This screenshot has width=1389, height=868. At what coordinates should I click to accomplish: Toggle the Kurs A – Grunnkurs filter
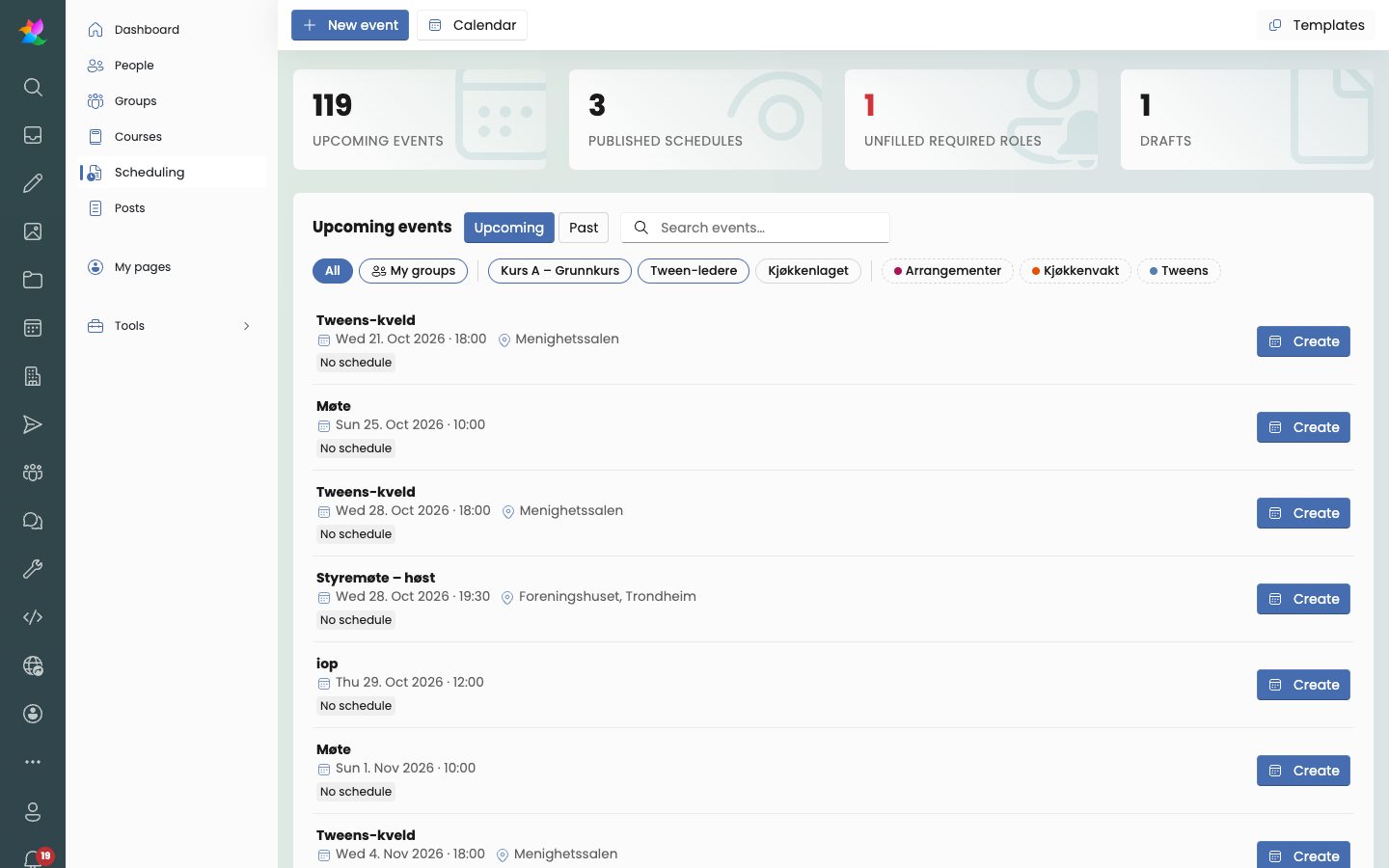(560, 271)
